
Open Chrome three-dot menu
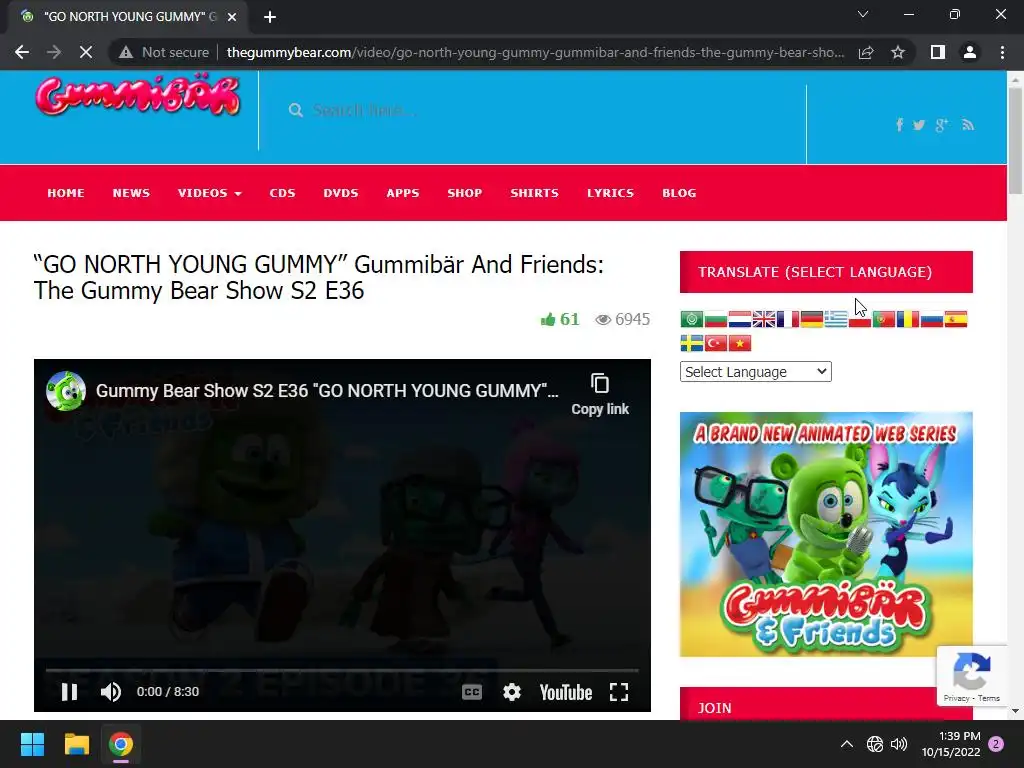(x=1002, y=52)
